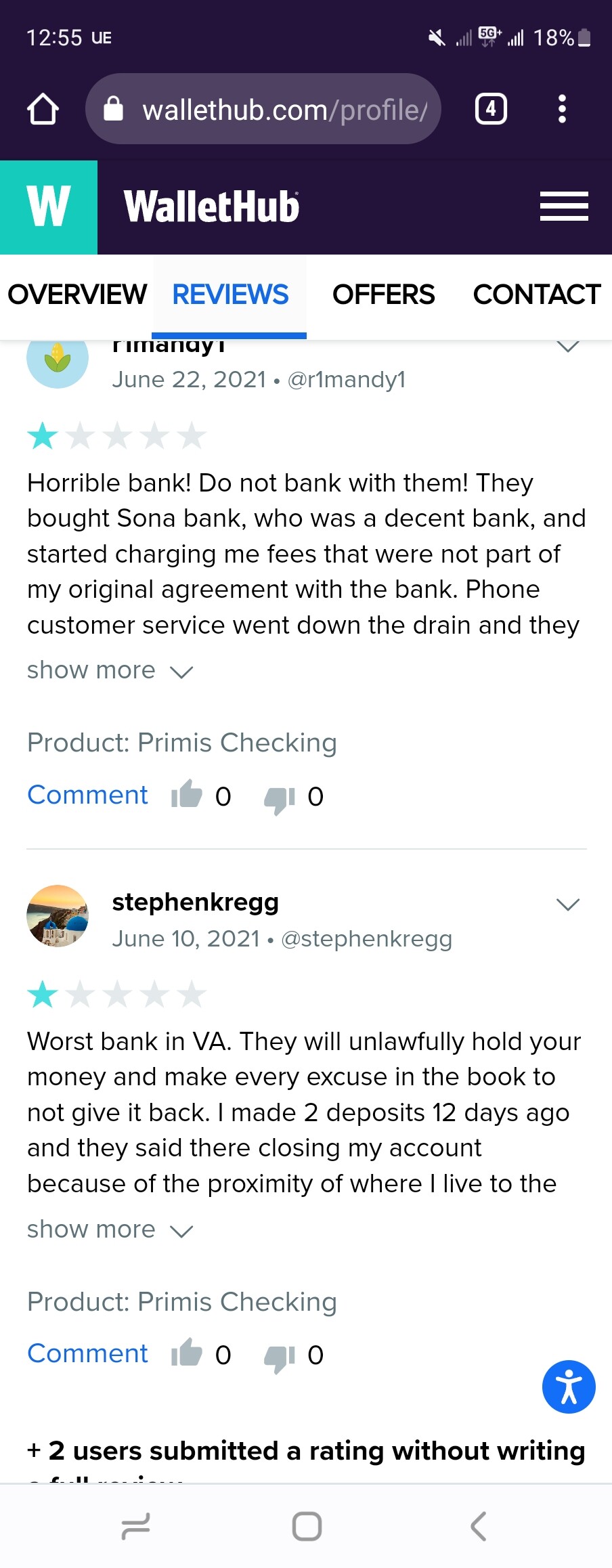612x1568 pixels.
Task: Open the accessibility options button
Action: pos(568,1387)
